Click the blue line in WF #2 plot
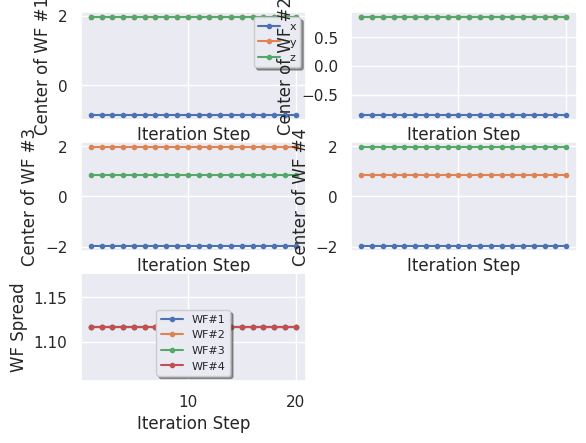586x443 pixels. [464, 115]
